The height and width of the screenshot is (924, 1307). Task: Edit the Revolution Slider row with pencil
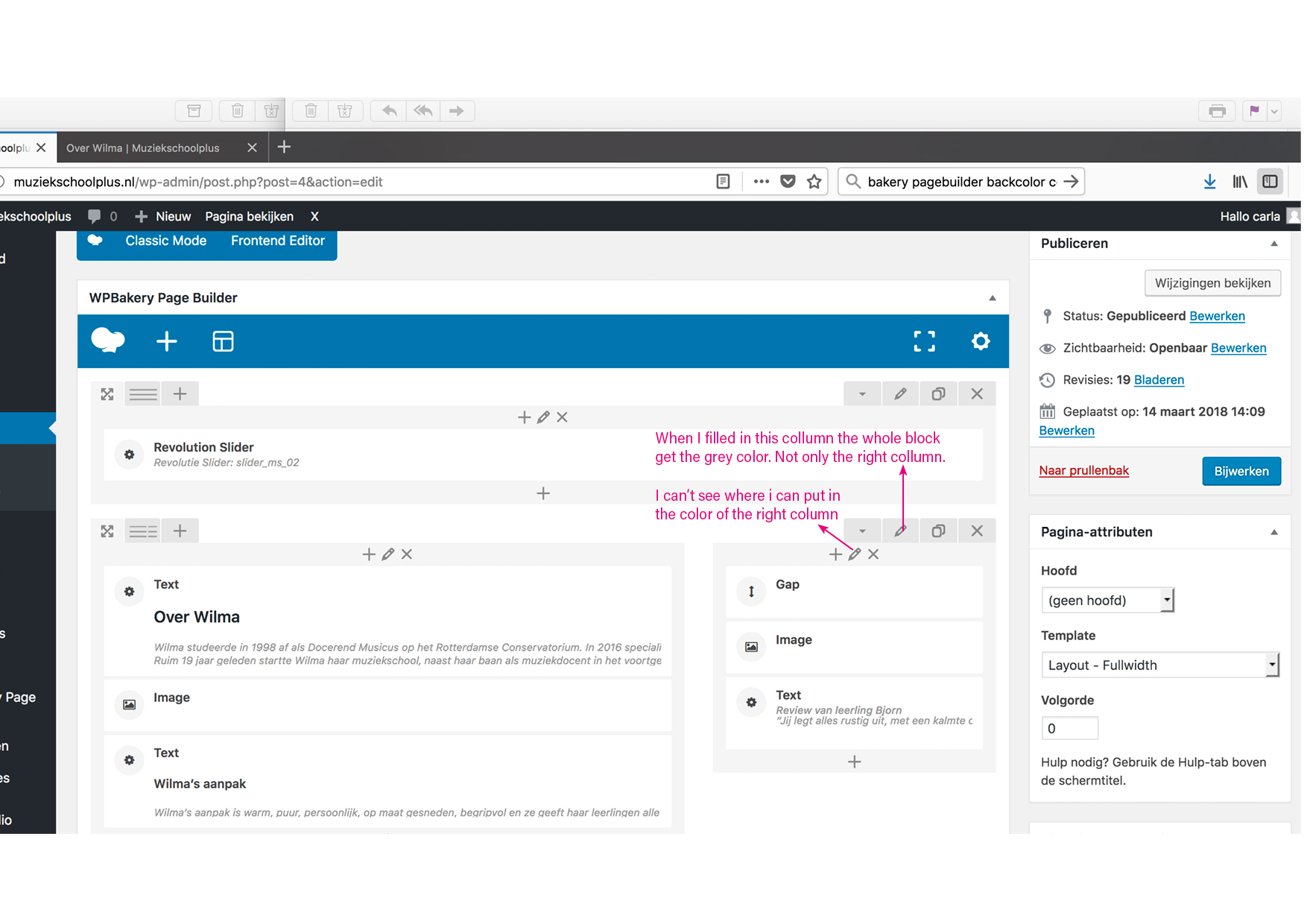pos(900,394)
